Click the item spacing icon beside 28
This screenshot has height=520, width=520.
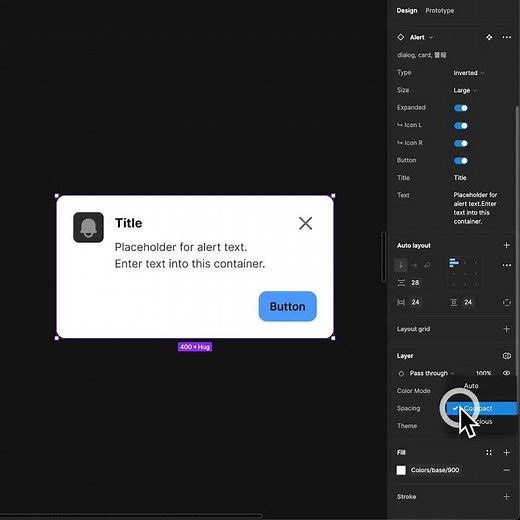pos(401,283)
